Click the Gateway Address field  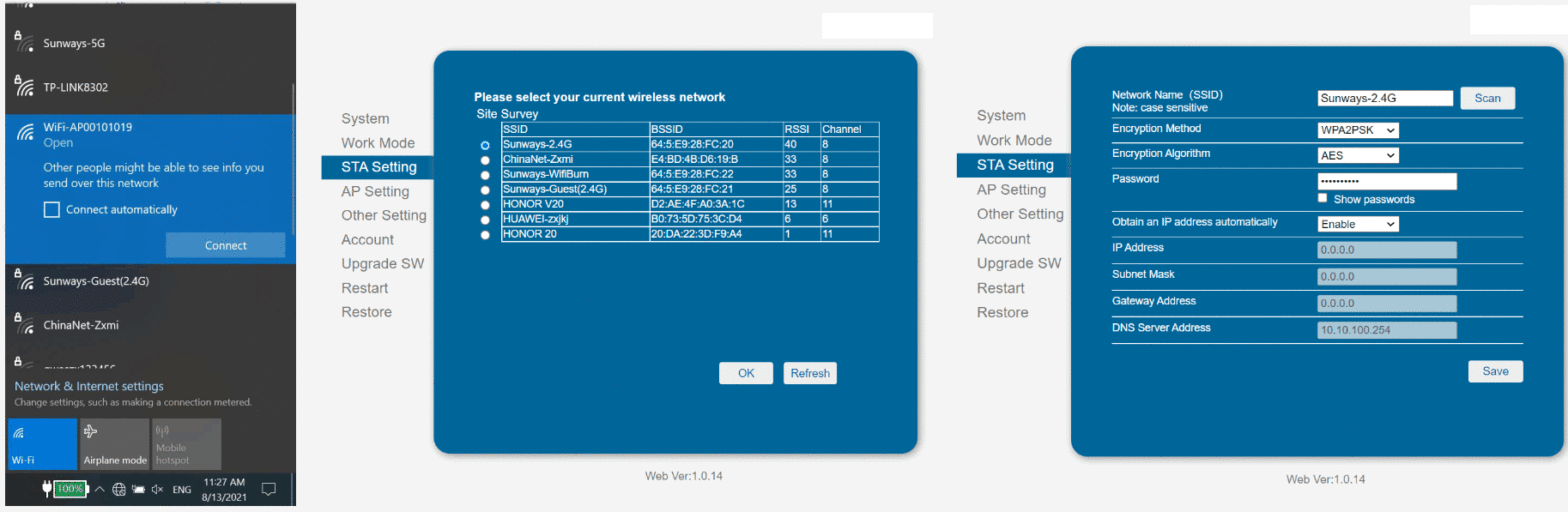pyautogui.click(x=1387, y=303)
